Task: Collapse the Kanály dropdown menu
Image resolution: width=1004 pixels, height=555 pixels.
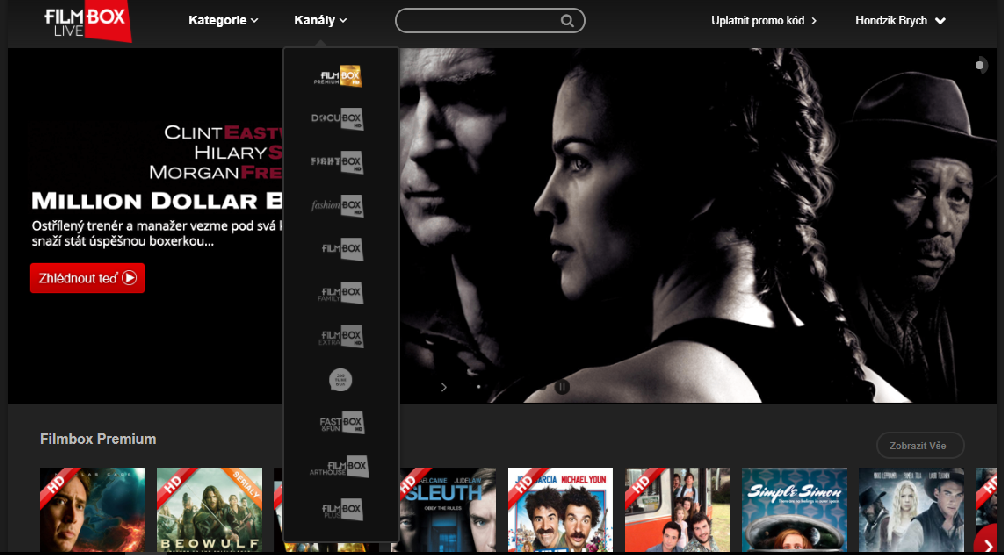Action: (x=320, y=20)
